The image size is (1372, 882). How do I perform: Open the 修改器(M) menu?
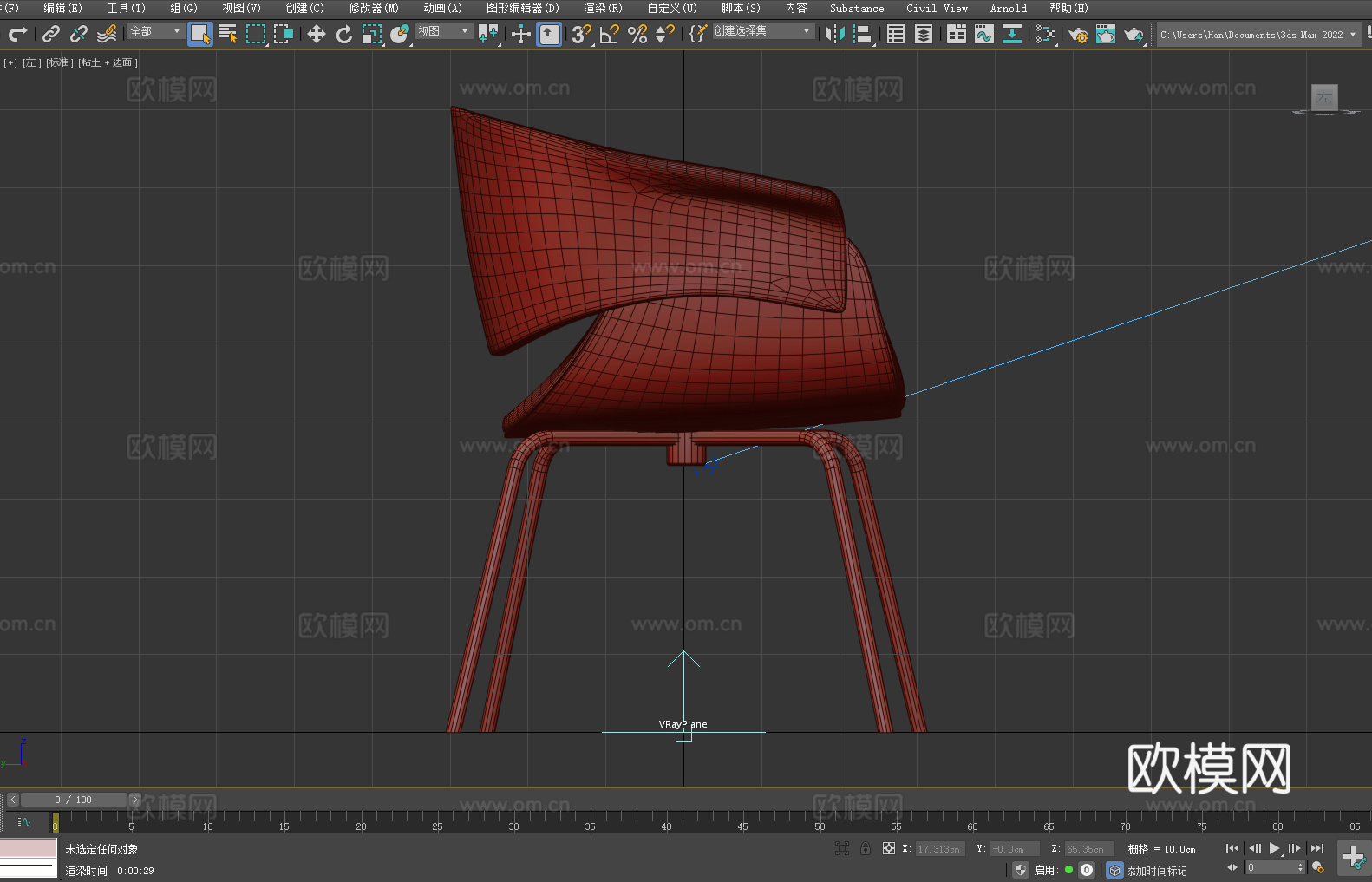(374, 8)
